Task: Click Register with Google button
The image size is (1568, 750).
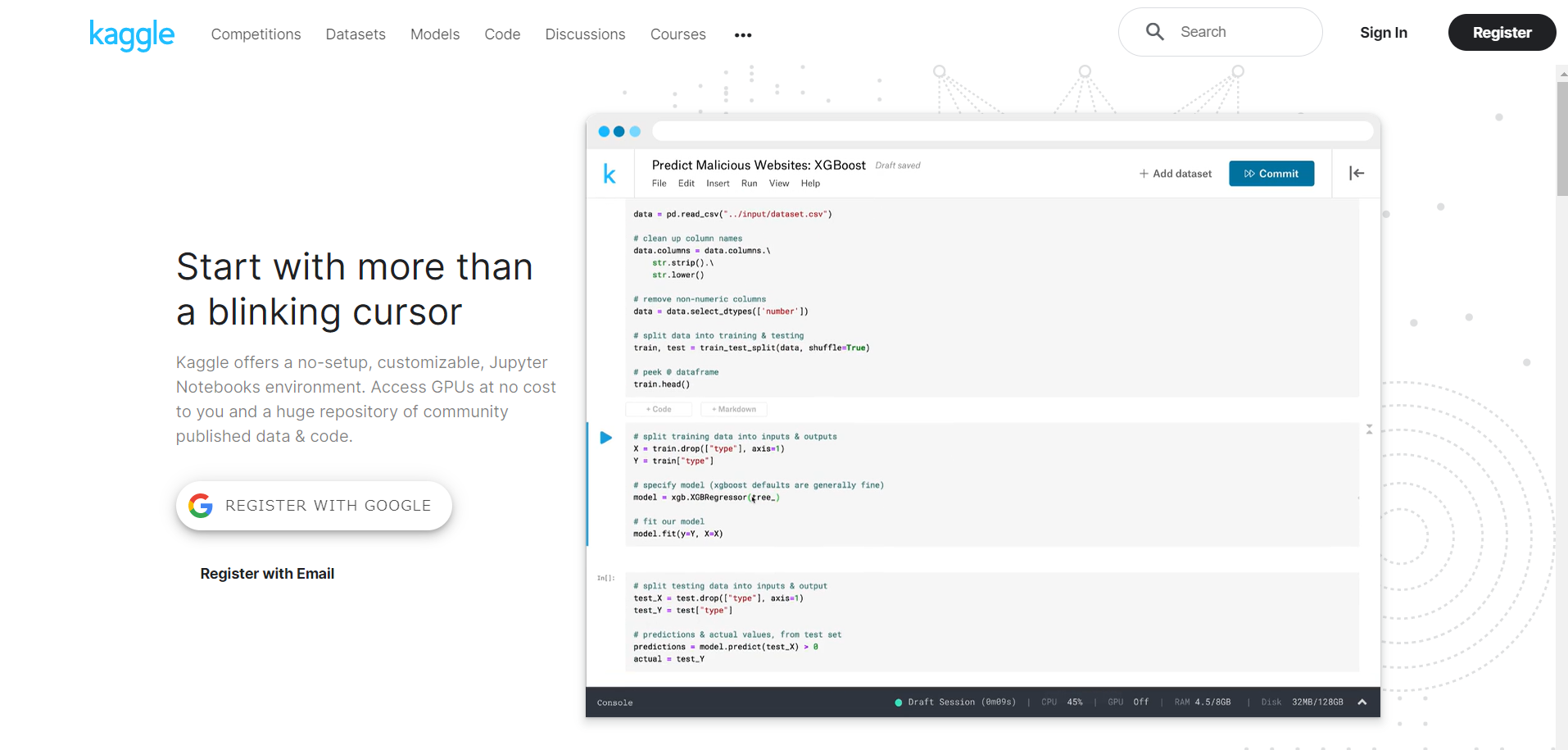Action: click(x=314, y=506)
